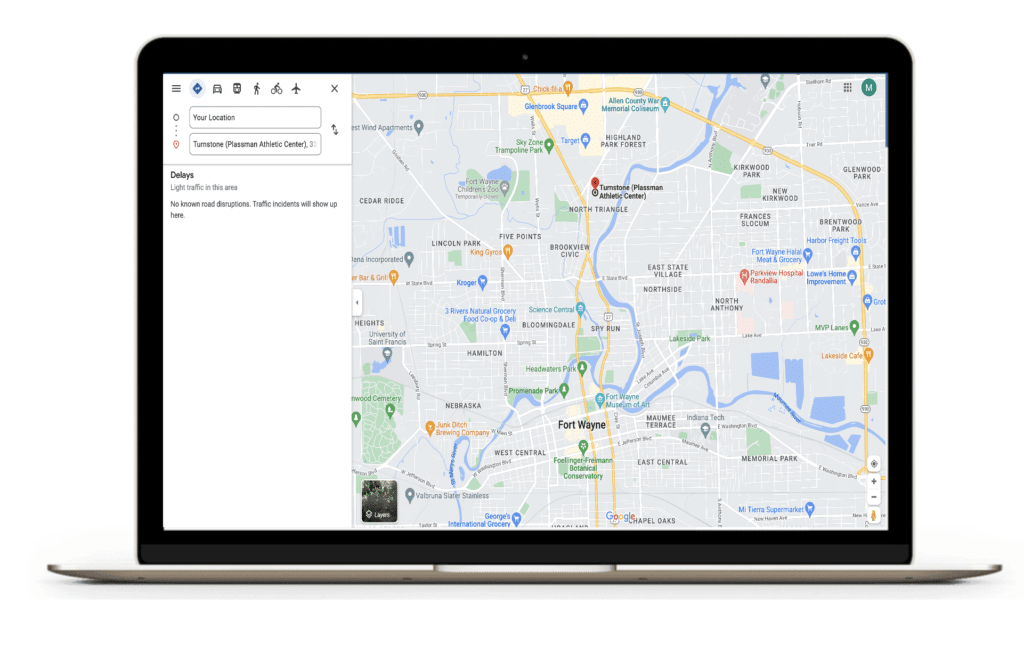This screenshot has height=671, width=1024.
Task: Open the M account avatar
Action: point(869,88)
